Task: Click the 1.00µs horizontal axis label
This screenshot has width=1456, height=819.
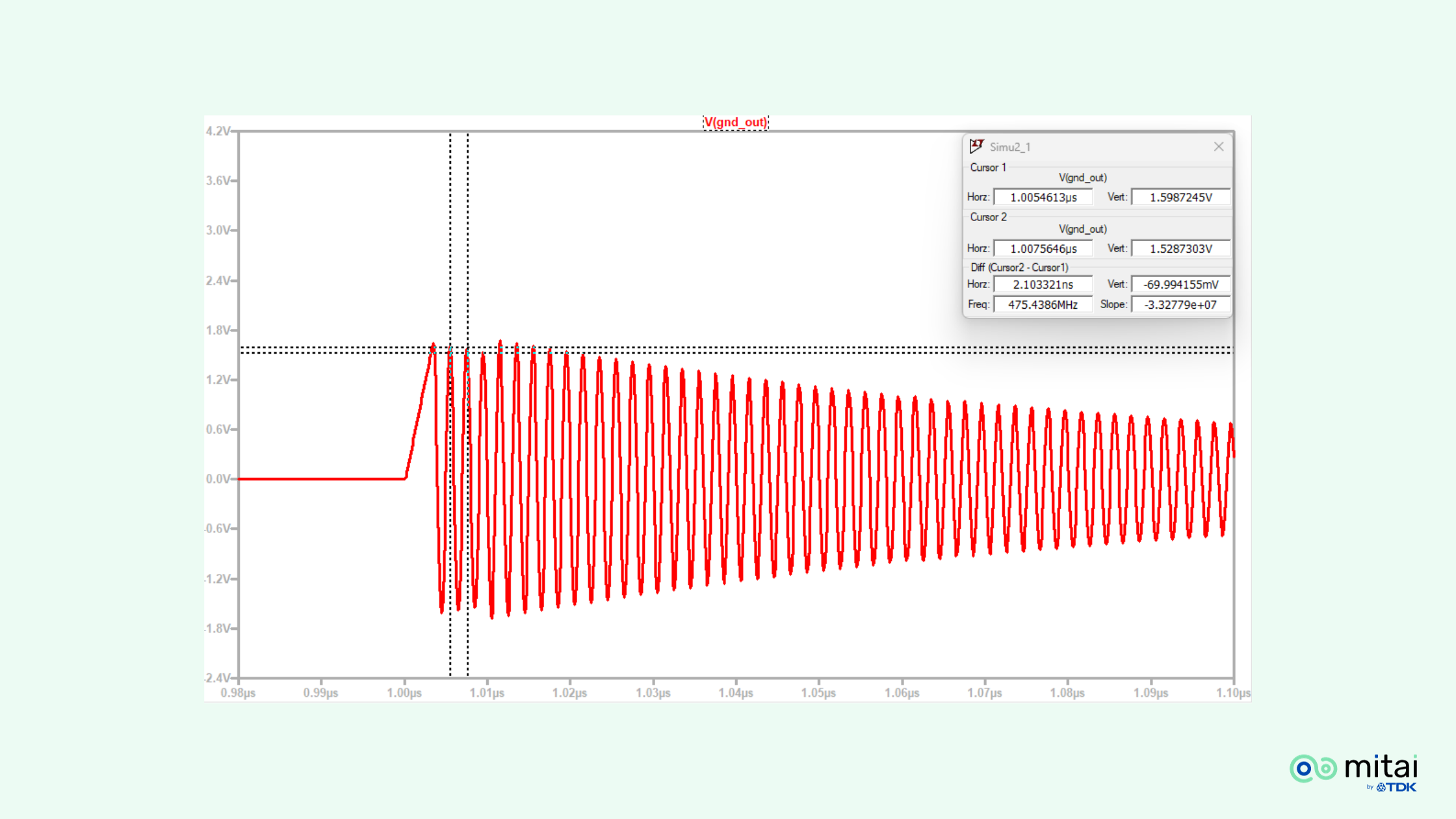Action: pyautogui.click(x=404, y=693)
